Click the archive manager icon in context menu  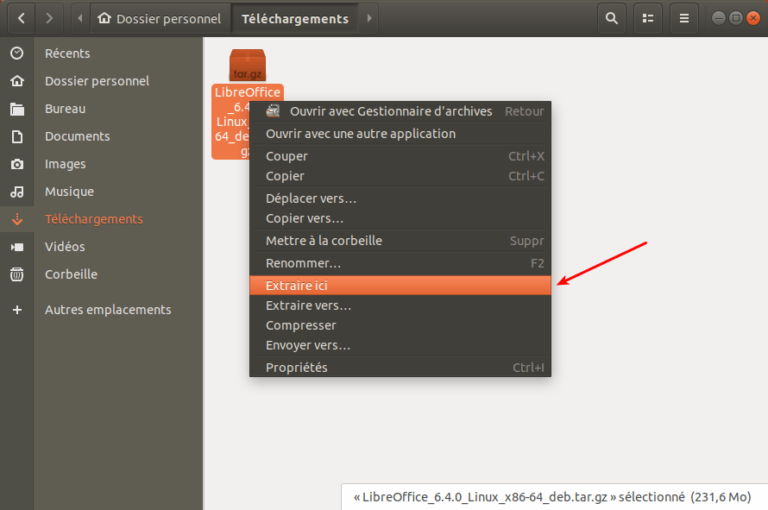click(x=273, y=111)
